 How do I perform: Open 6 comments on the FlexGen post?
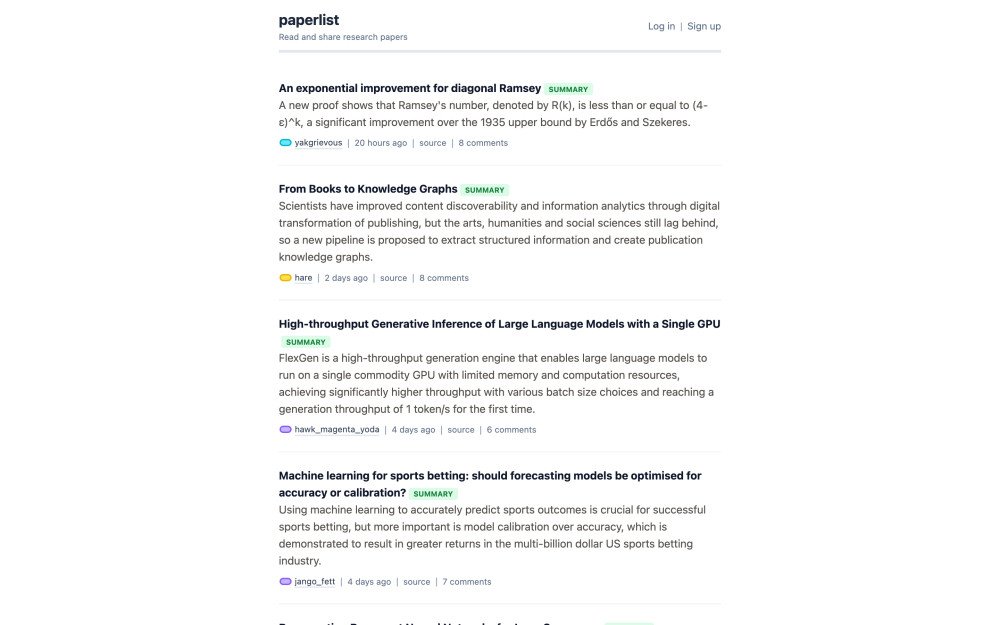511,429
